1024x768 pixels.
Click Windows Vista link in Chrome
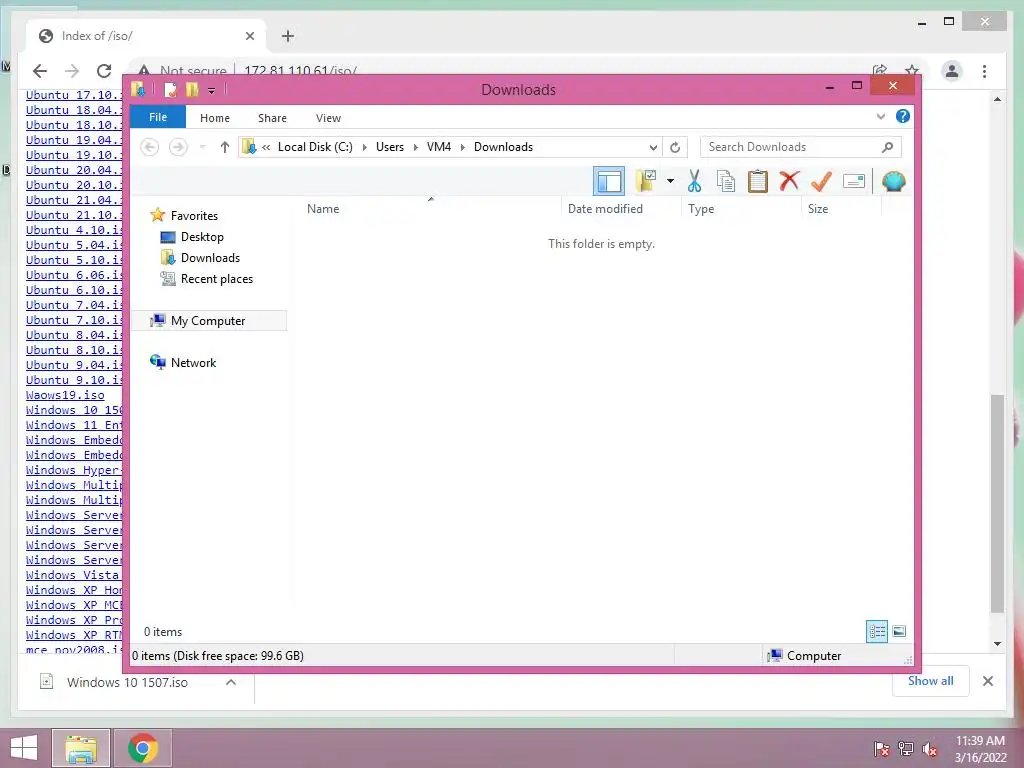point(73,575)
